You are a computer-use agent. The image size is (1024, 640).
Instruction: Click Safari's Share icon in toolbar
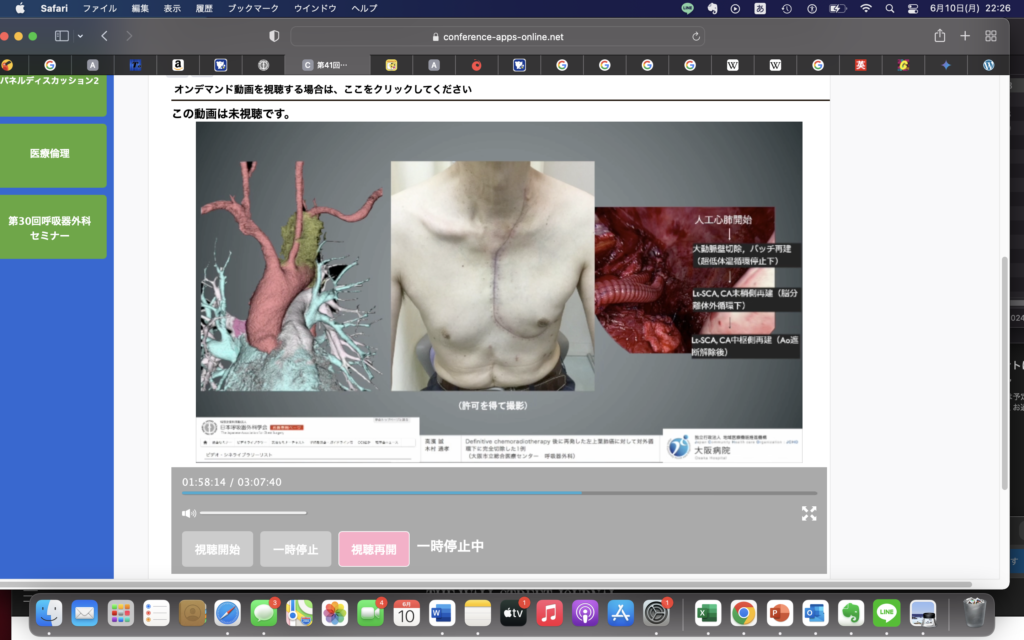click(x=939, y=36)
